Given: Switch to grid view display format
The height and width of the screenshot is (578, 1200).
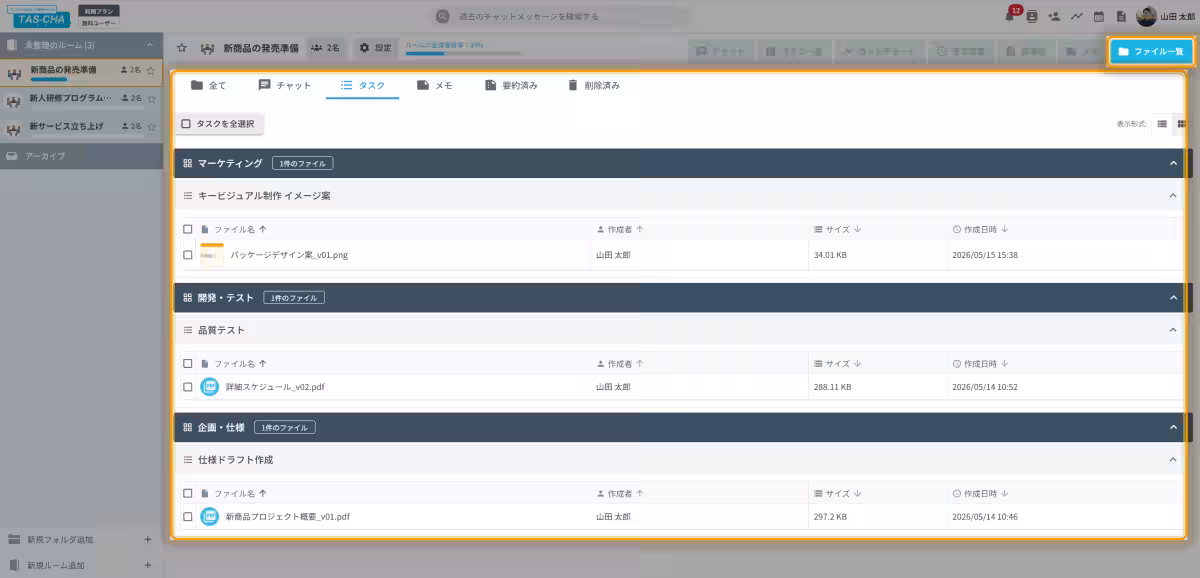Looking at the screenshot, I should coord(1181,124).
